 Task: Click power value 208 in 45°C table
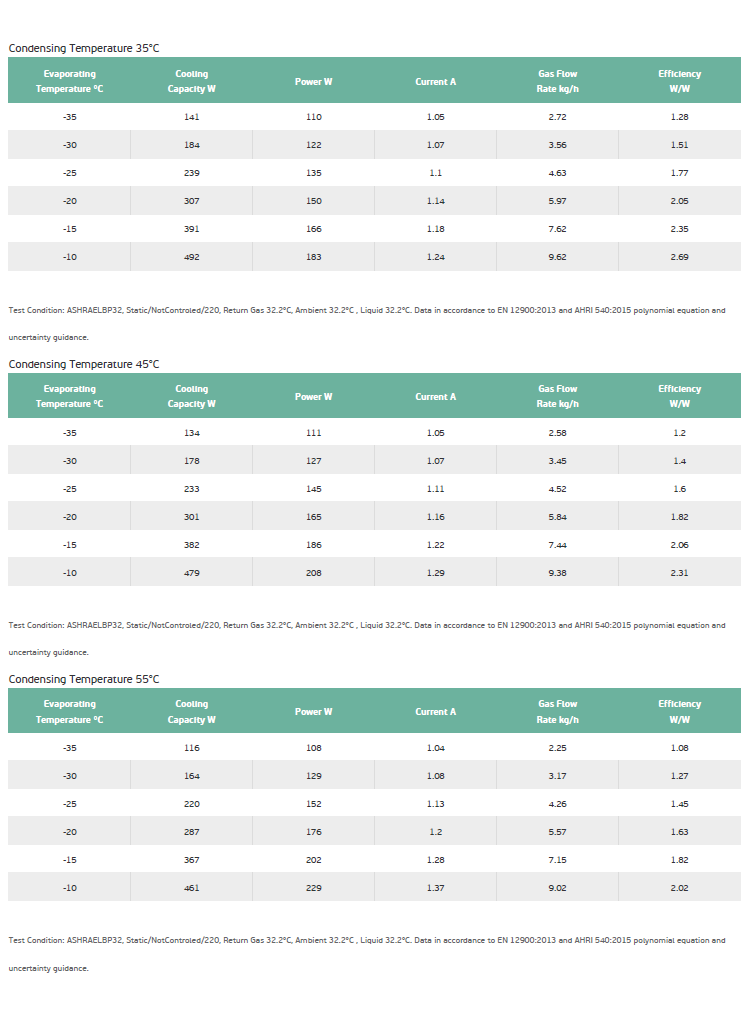(314, 573)
